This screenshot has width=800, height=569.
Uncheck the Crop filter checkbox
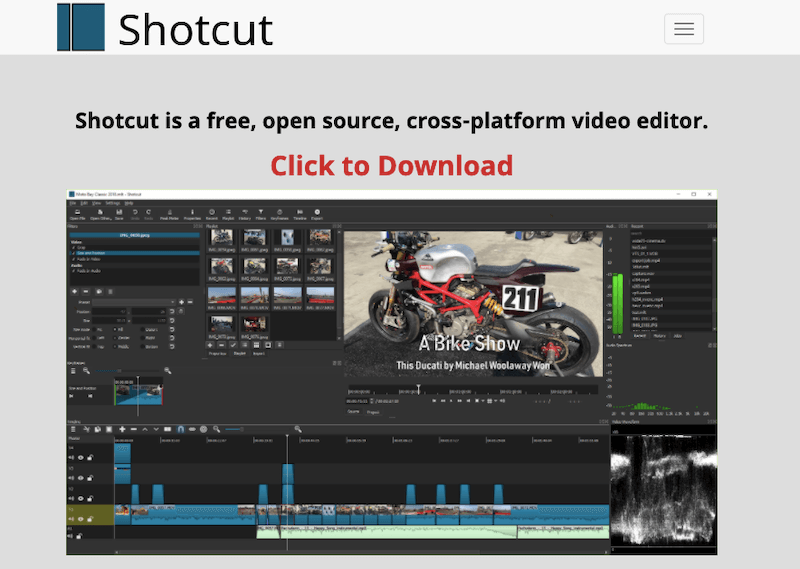(x=73, y=248)
